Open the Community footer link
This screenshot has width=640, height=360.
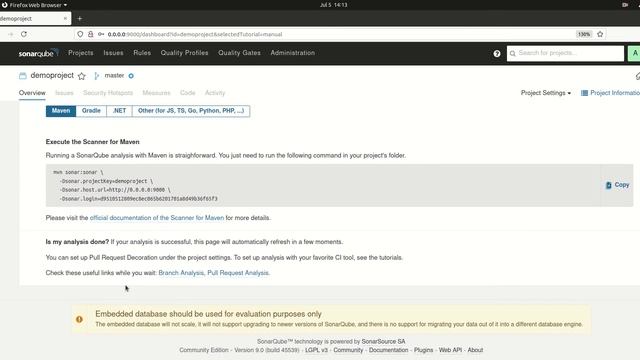click(348, 350)
